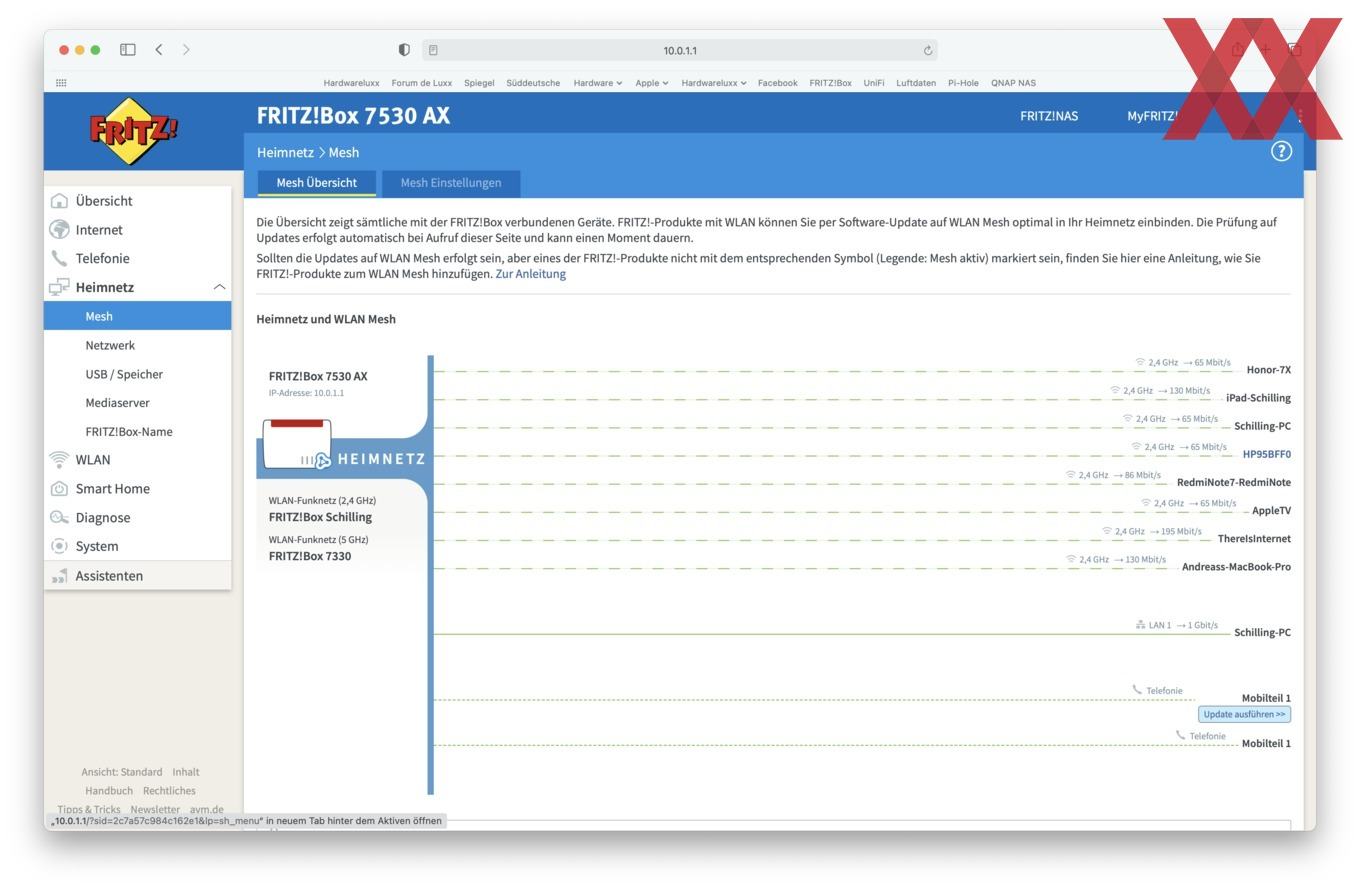Open the Facebook bookmark
This screenshot has width=1360, height=889.
point(777,83)
